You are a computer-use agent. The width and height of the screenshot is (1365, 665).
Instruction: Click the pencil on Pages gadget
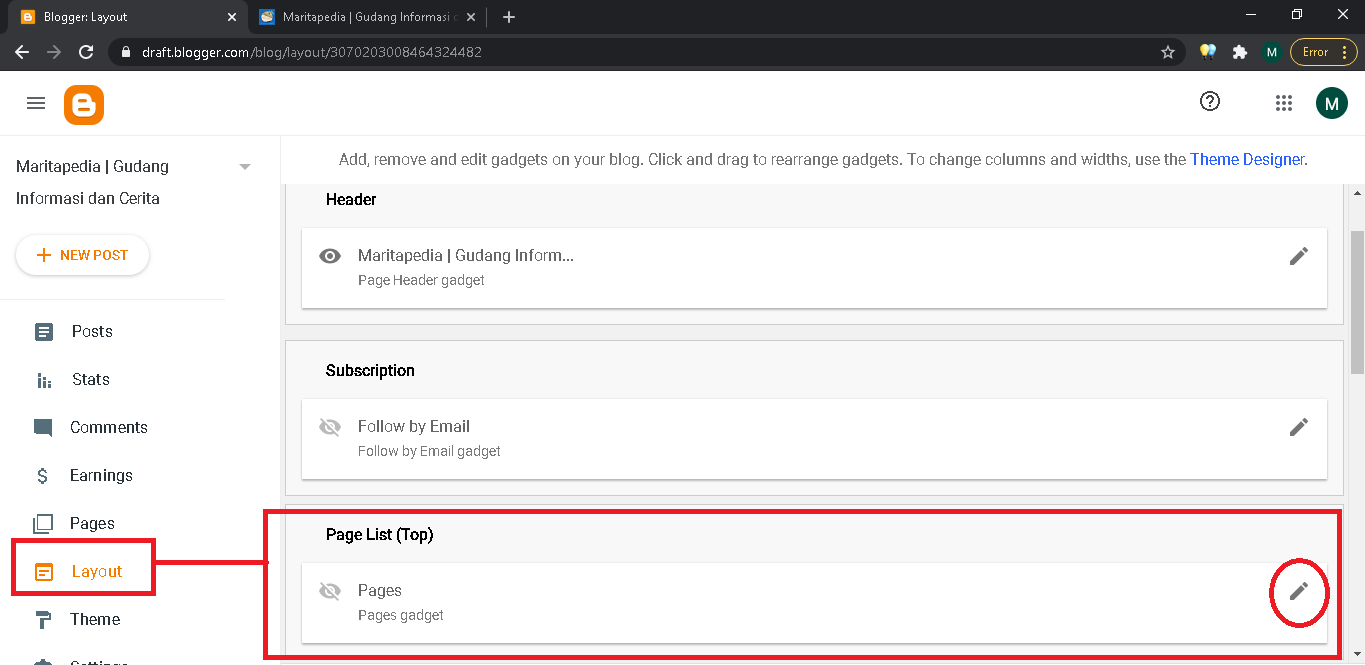coord(1298,591)
